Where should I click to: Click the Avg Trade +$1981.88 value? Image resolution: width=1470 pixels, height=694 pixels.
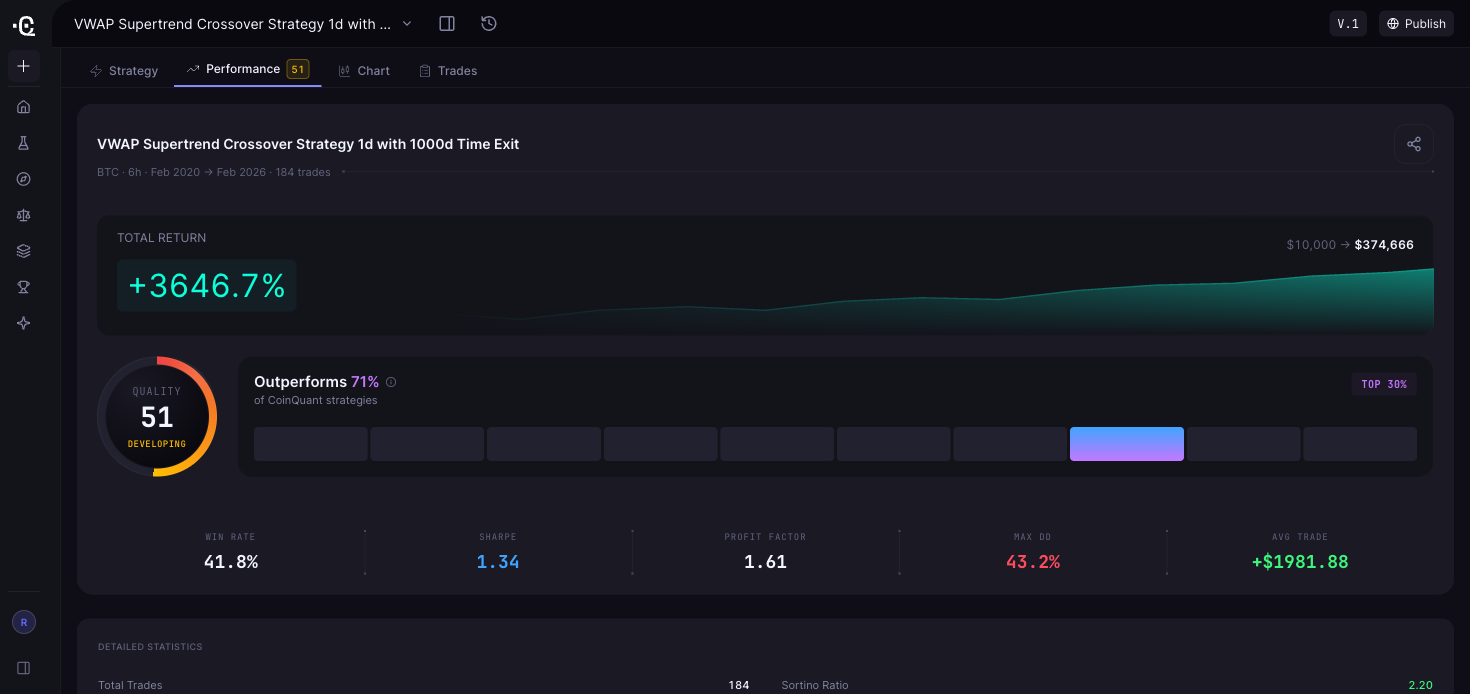(1300, 562)
